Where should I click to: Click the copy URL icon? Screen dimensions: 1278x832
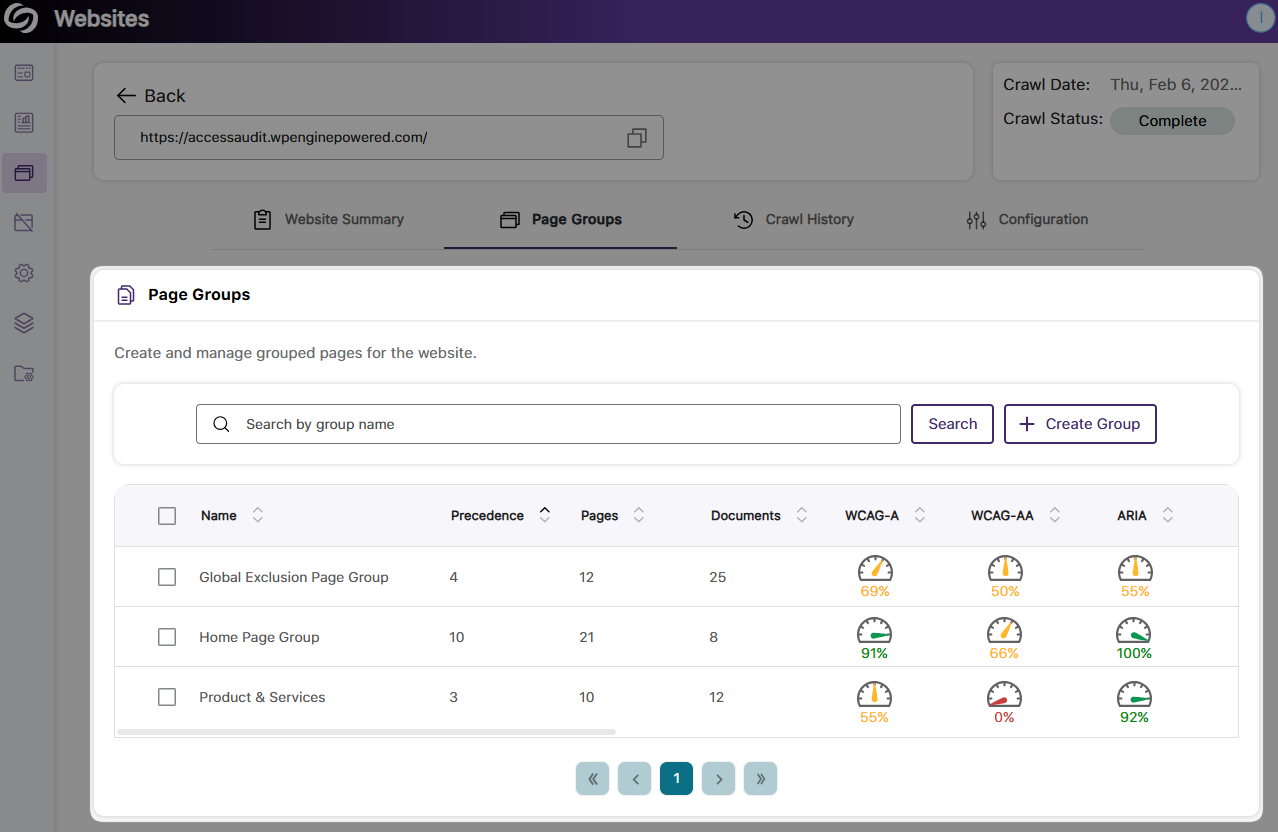click(x=636, y=138)
